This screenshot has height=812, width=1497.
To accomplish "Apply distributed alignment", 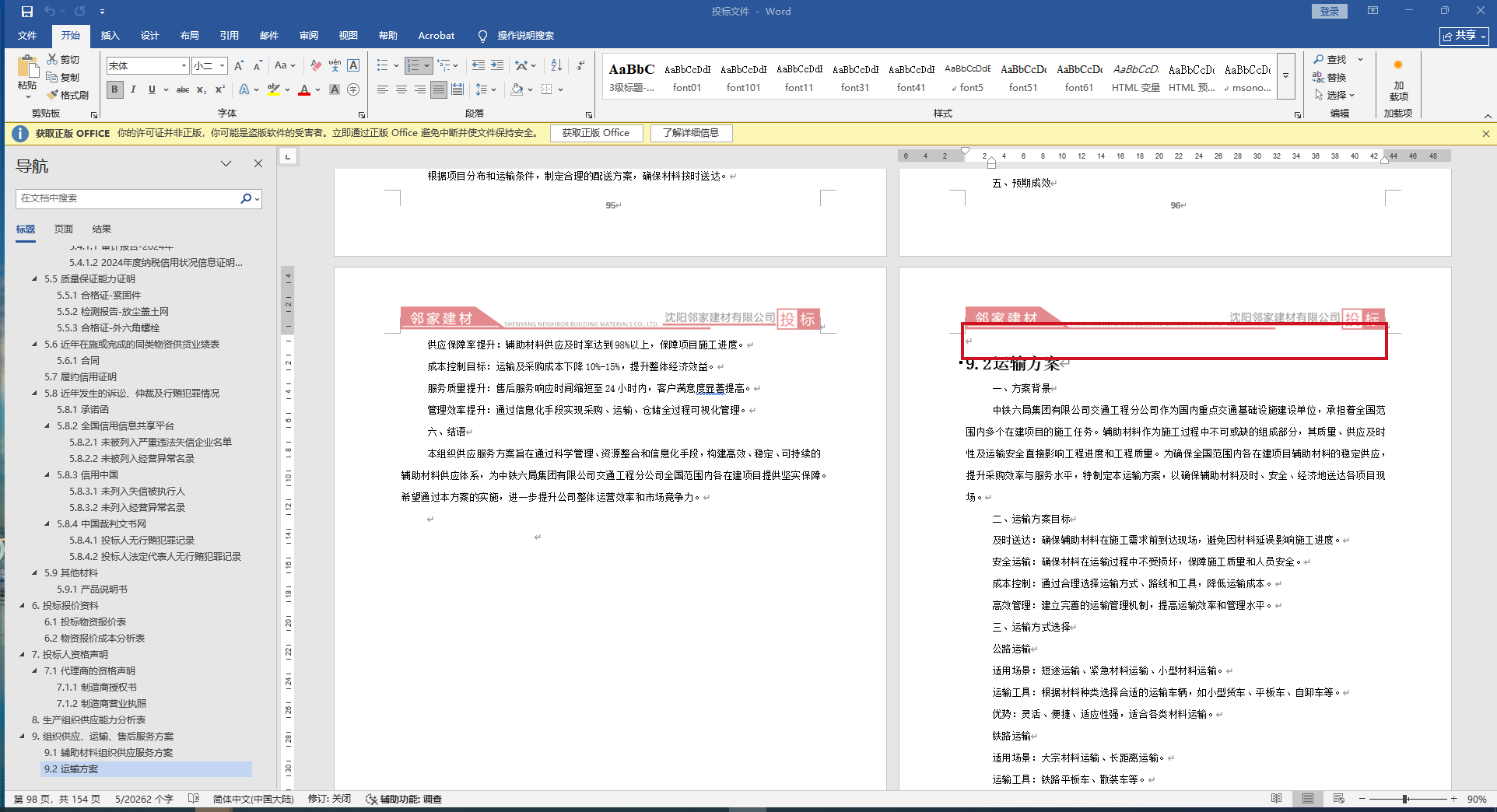I will pos(458,89).
